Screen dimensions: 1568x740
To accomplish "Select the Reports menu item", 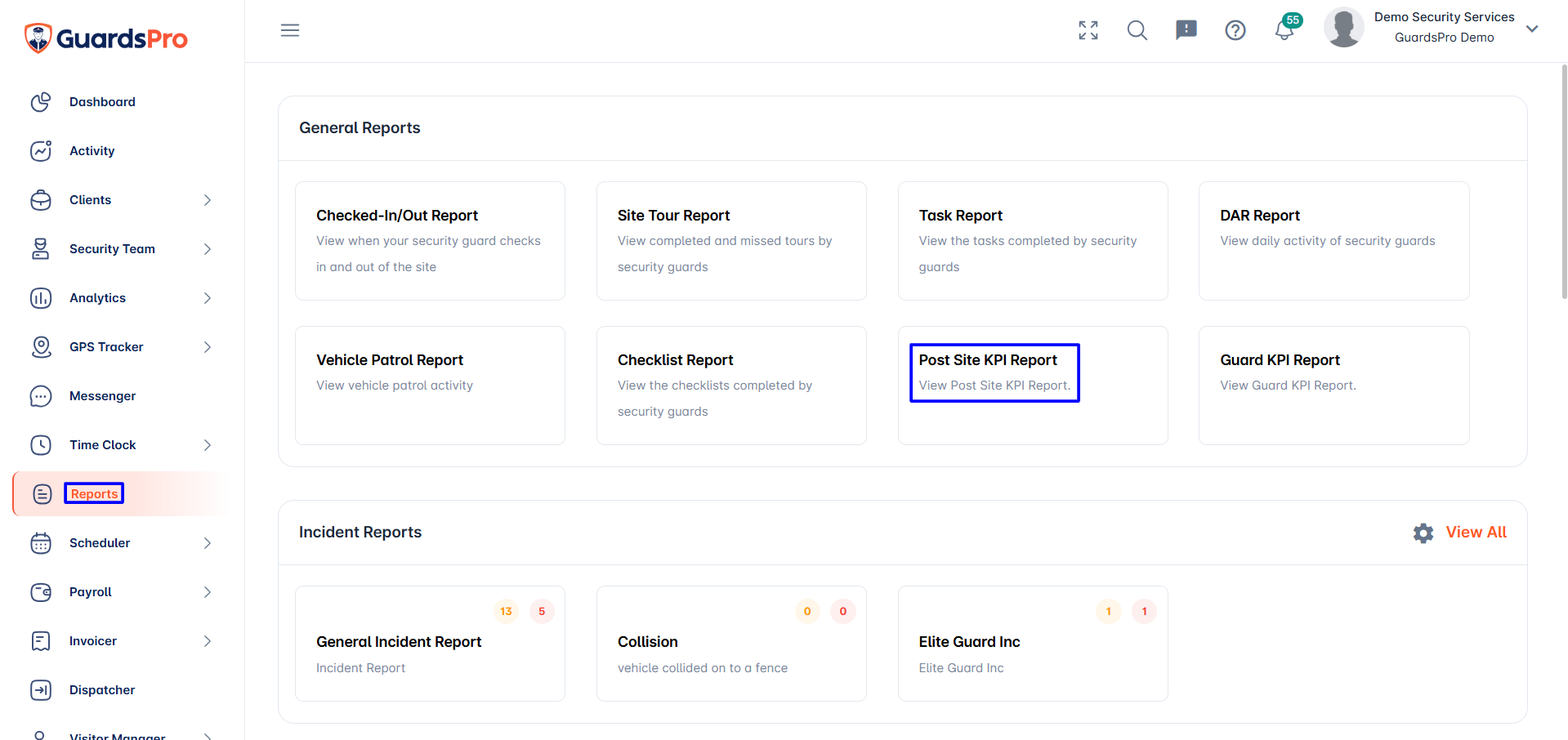I will coord(94,494).
